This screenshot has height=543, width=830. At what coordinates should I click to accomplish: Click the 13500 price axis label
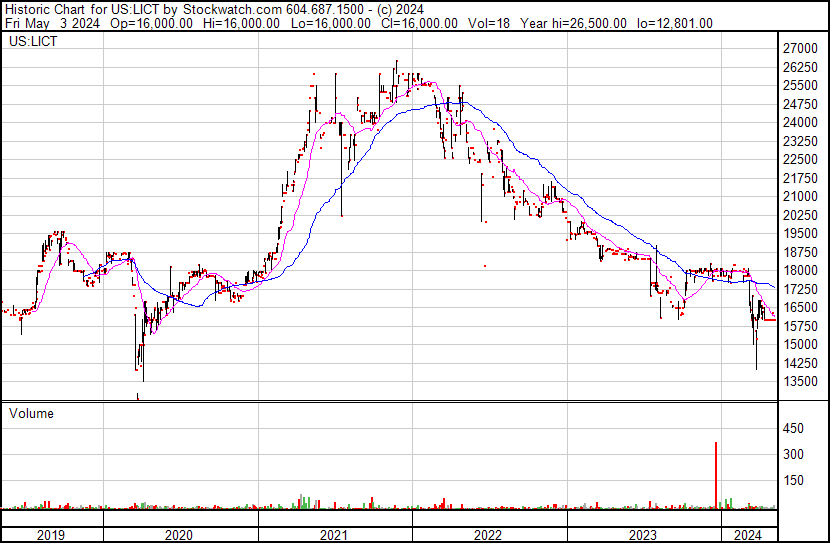click(x=801, y=381)
